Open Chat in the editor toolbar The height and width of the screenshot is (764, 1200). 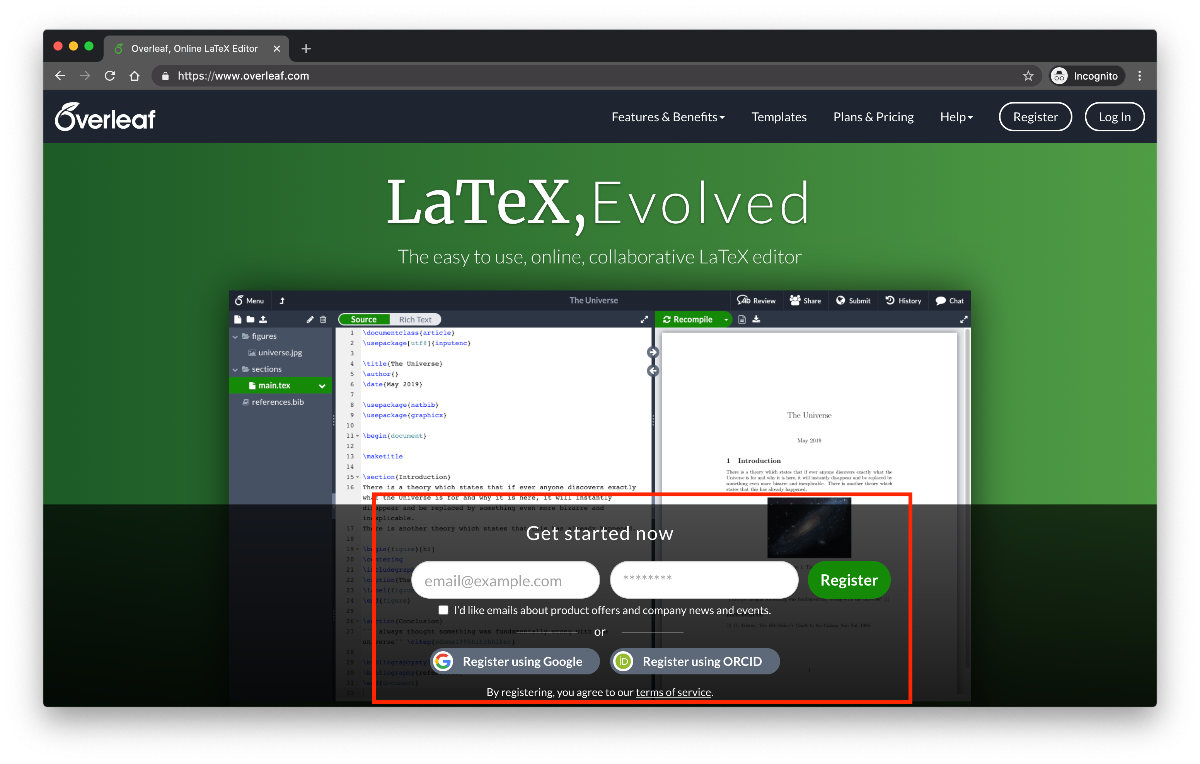coord(949,300)
